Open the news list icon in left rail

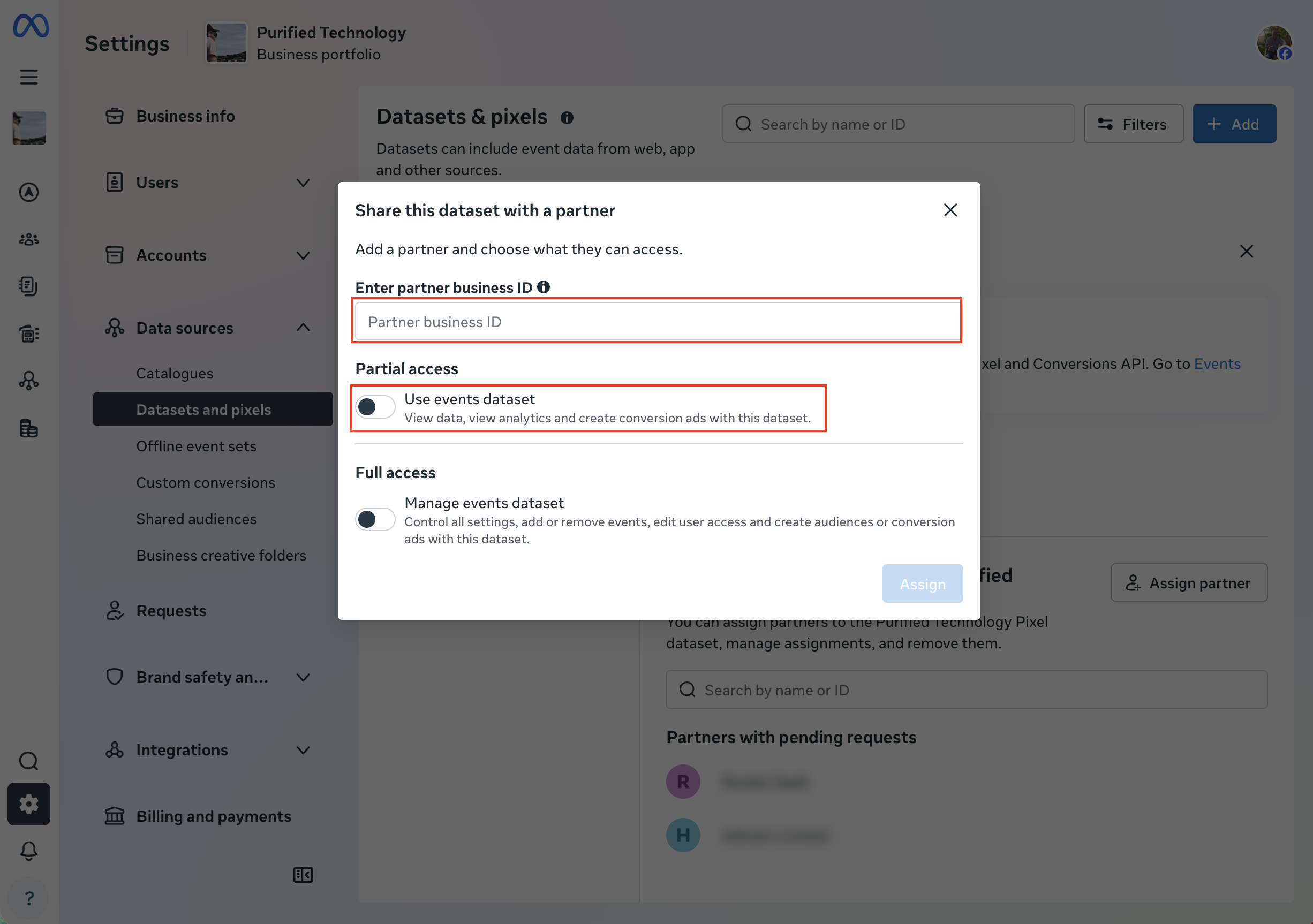(28, 334)
